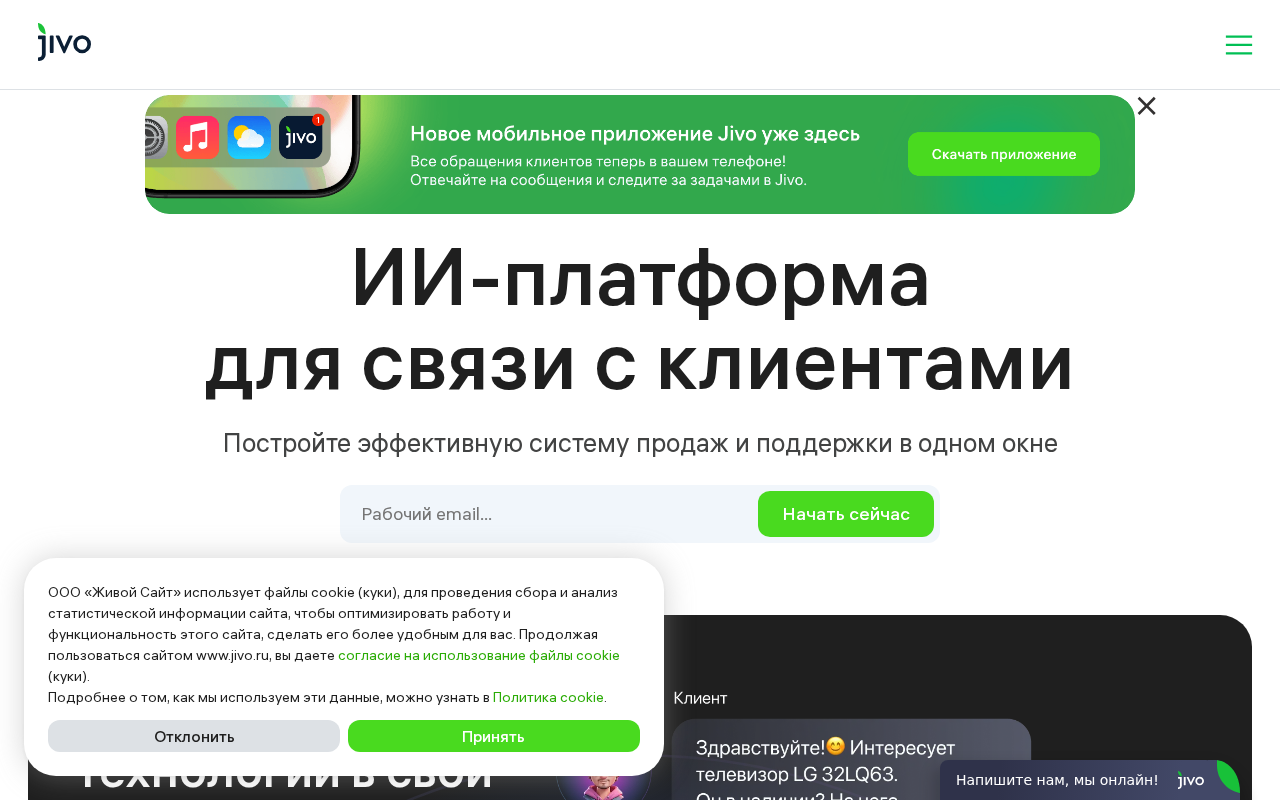
Task: Click the Jivo logo in header
Action: tap(64, 42)
